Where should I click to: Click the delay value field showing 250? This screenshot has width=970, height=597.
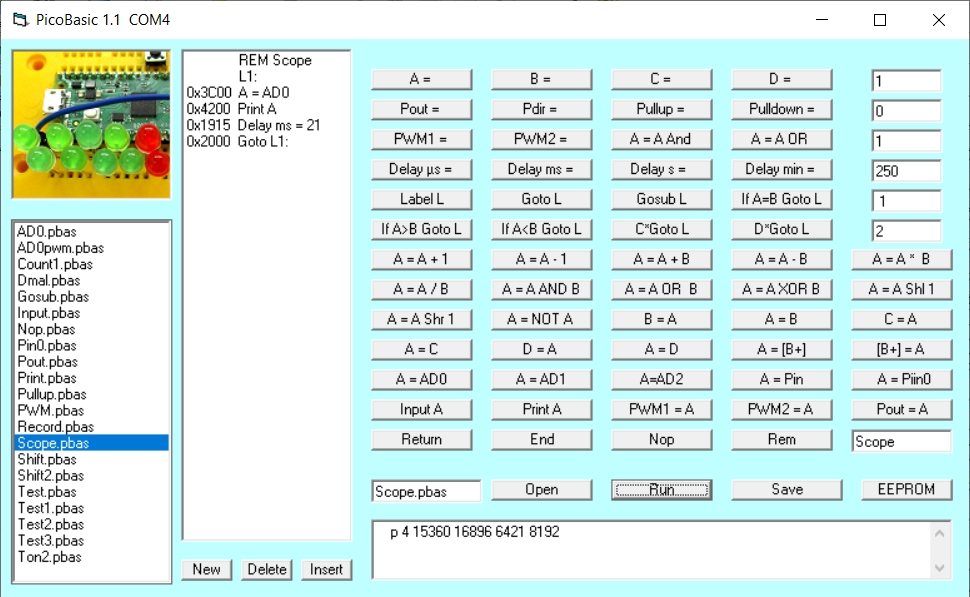point(906,171)
